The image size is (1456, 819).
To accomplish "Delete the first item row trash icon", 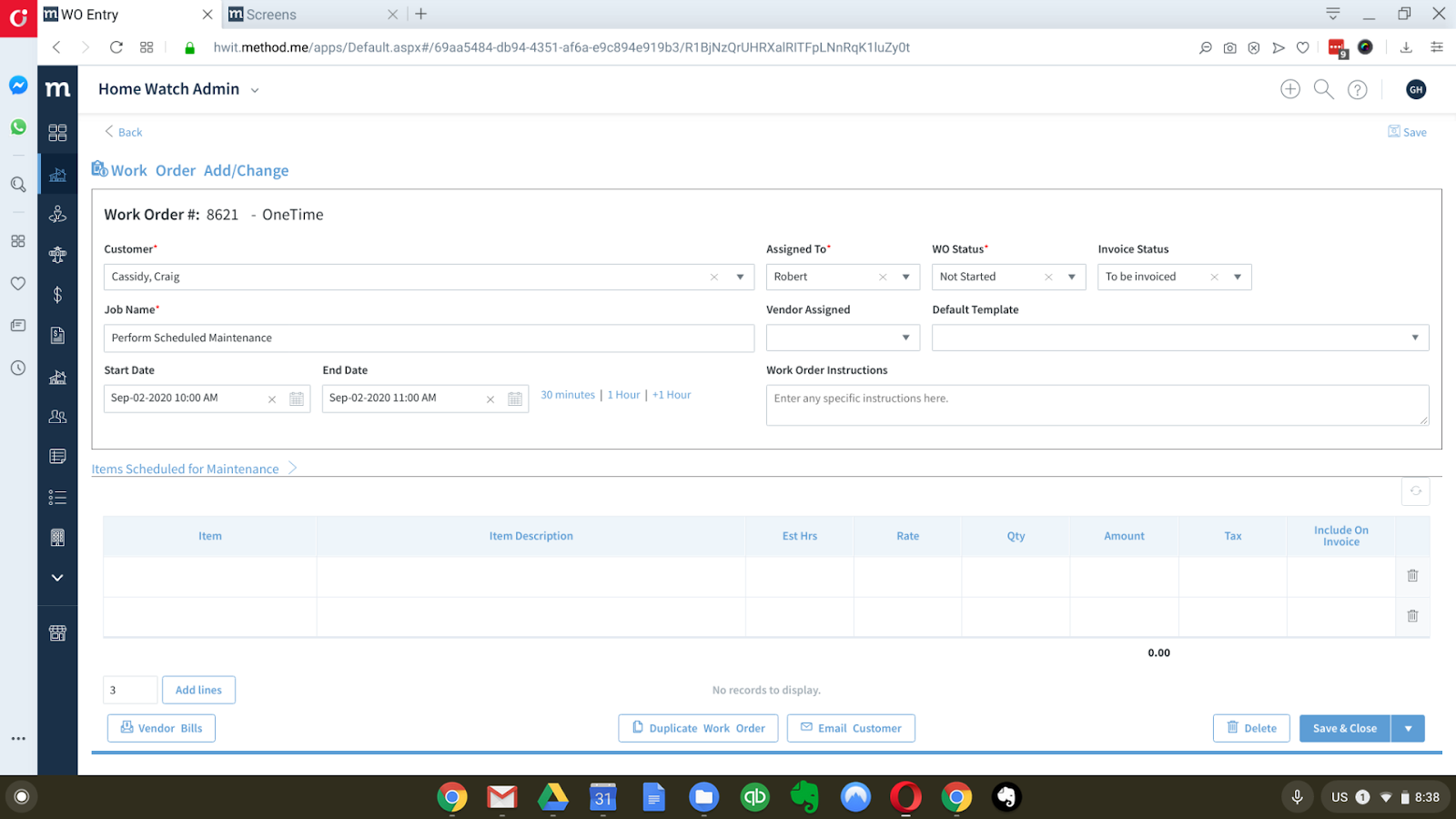I will click(1413, 575).
